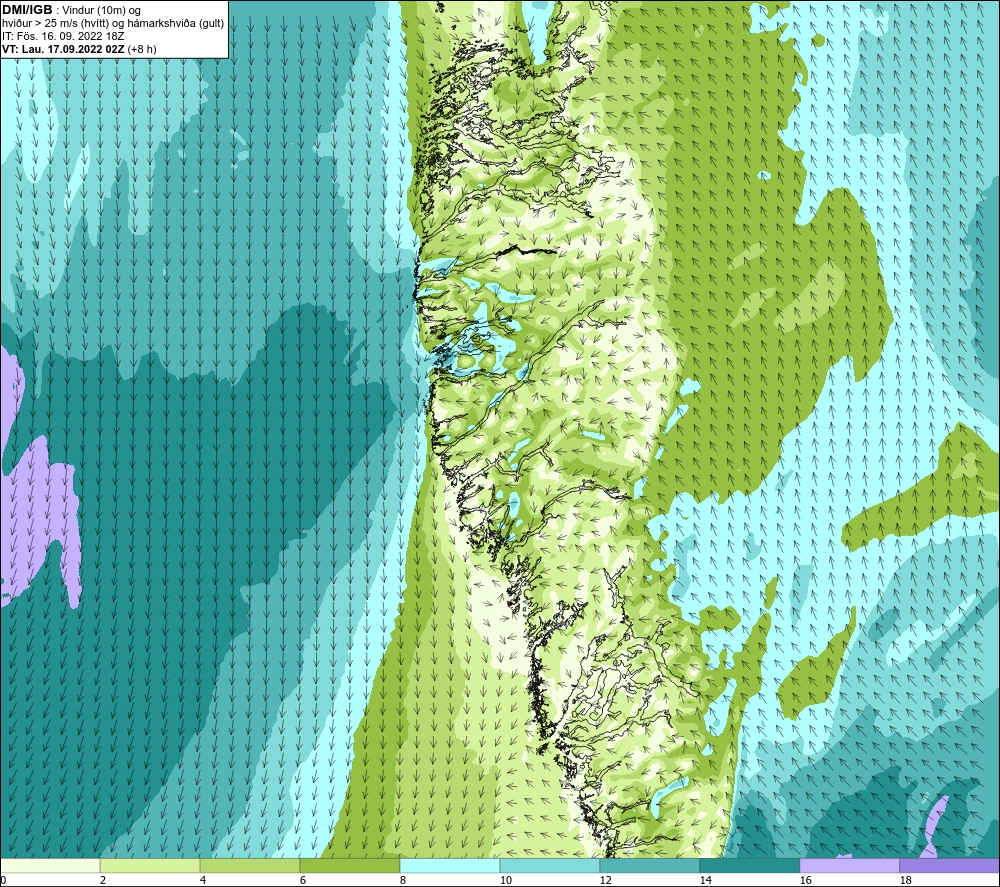Click the scale label '0'

pyautogui.click(x=4, y=881)
